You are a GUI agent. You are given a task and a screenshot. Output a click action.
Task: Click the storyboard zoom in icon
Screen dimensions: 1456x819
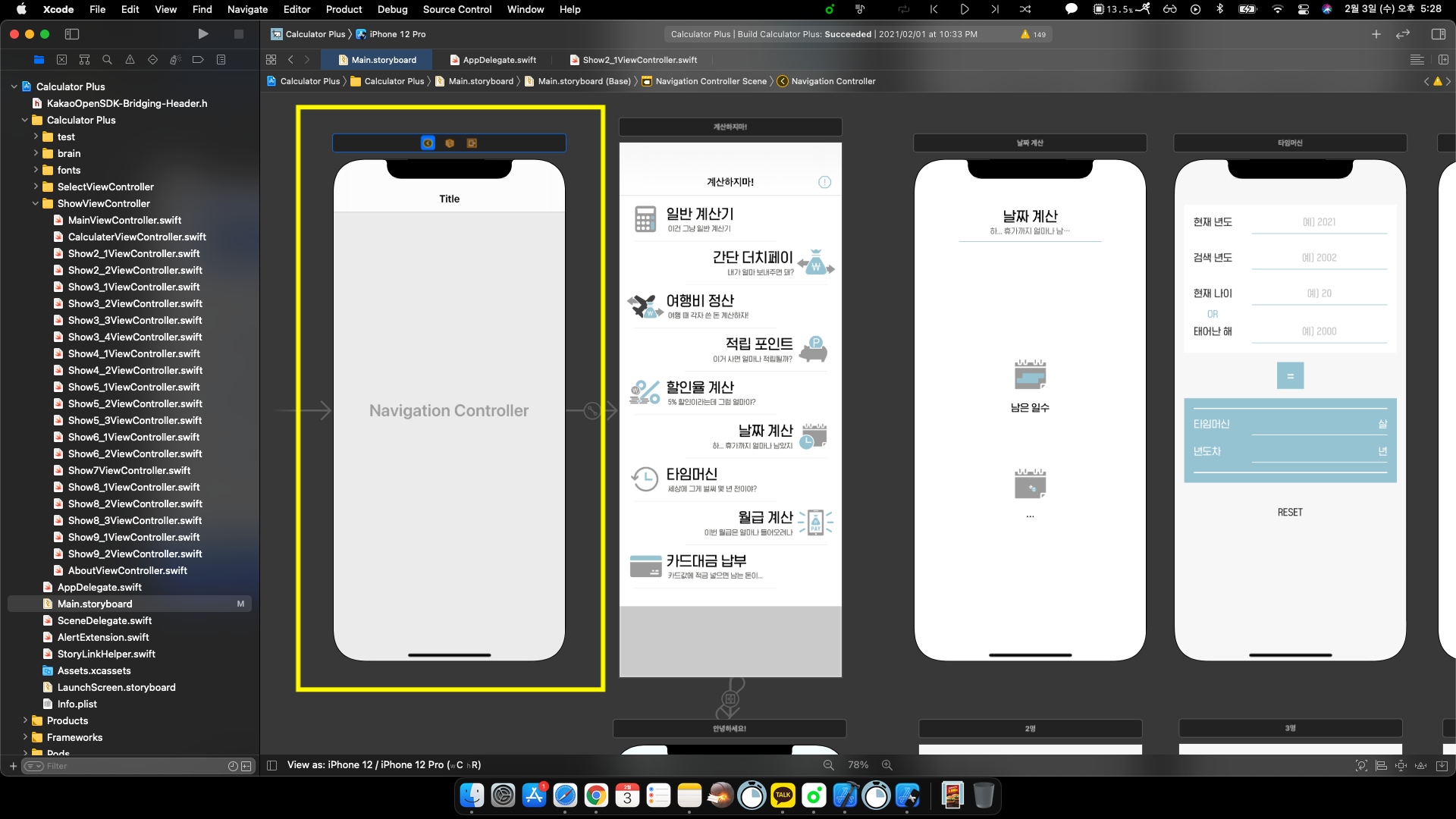coord(886,765)
